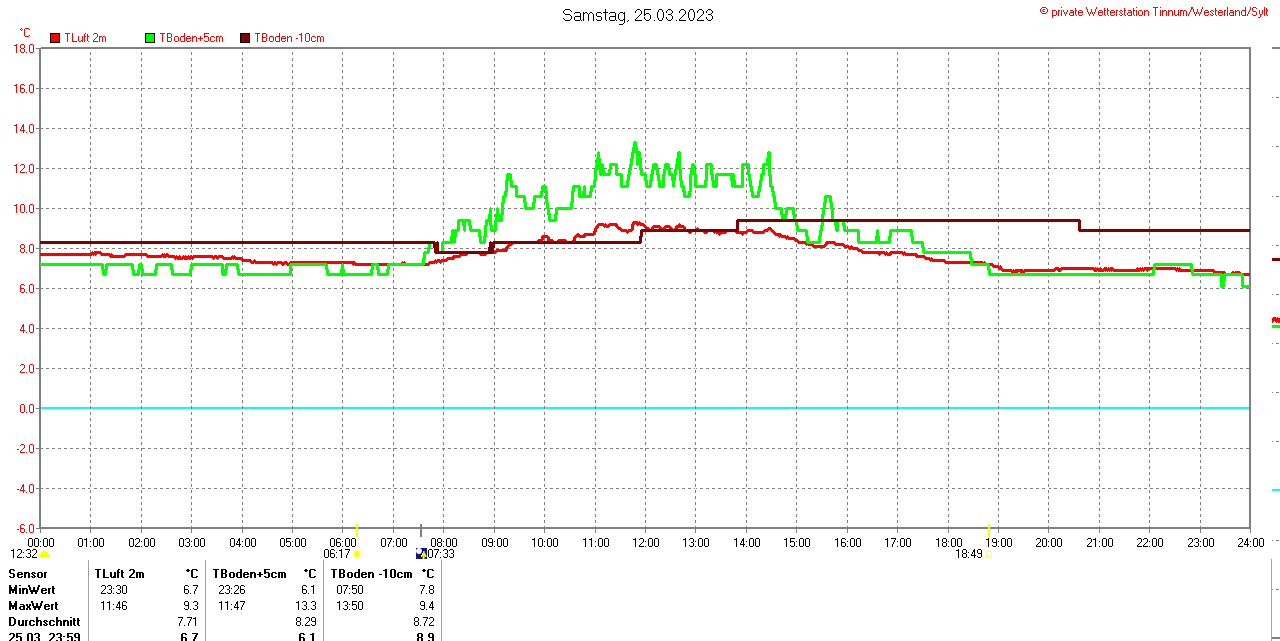The height and width of the screenshot is (641, 1280).
Task: Click the yellow sunset tick on the time axis
Action: [988, 530]
